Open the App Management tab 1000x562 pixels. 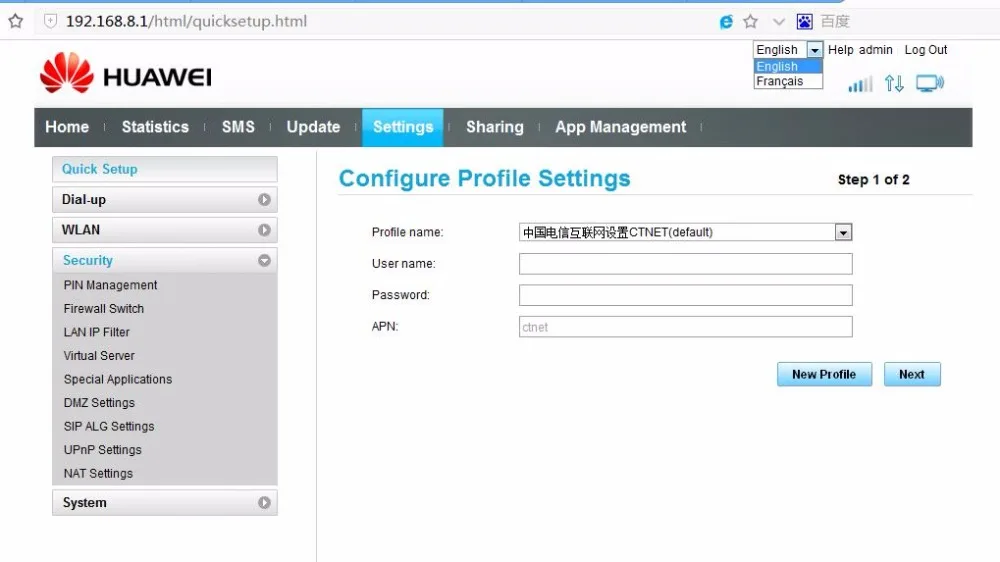621,127
